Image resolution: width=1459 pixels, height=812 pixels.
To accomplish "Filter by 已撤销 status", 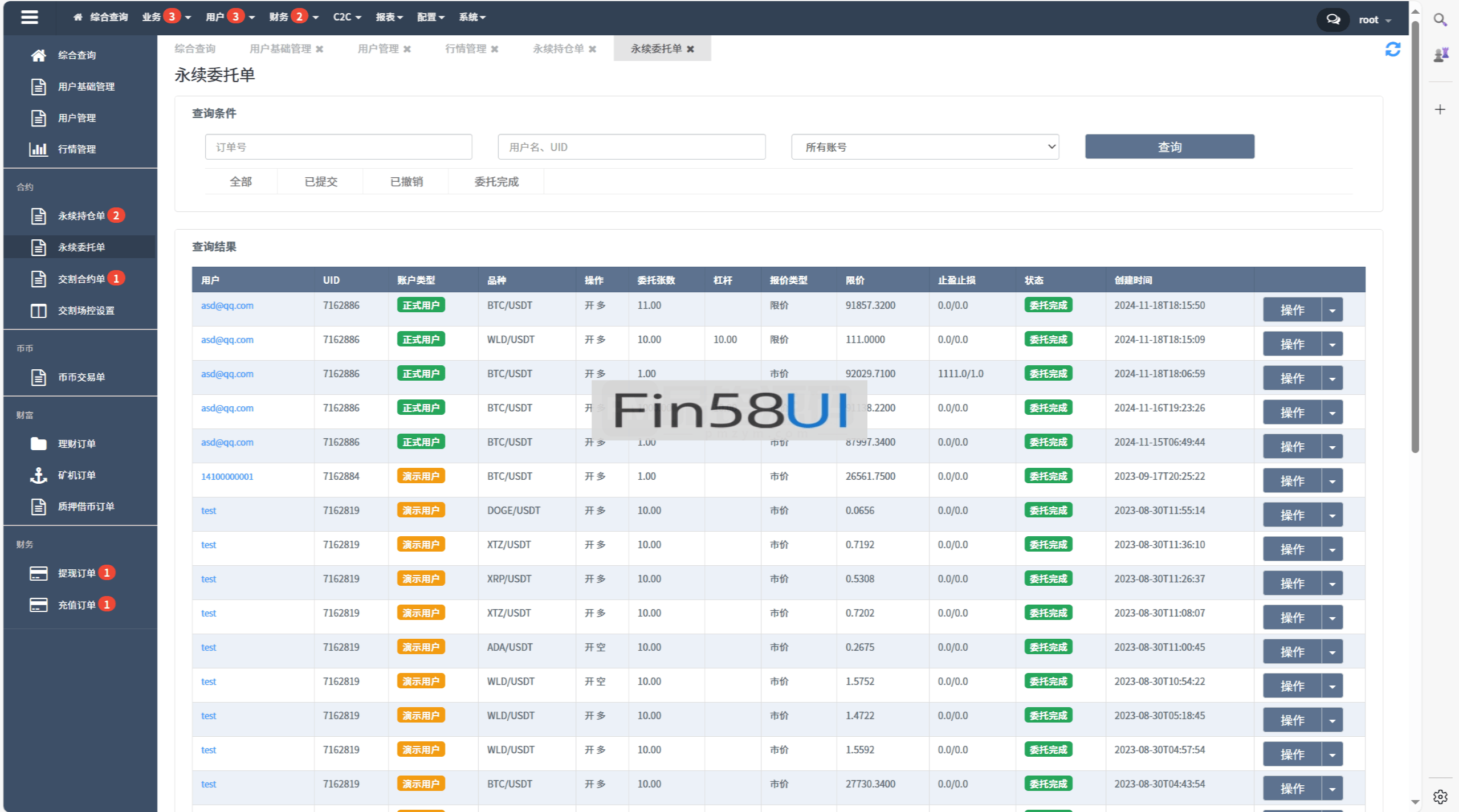I will (406, 182).
